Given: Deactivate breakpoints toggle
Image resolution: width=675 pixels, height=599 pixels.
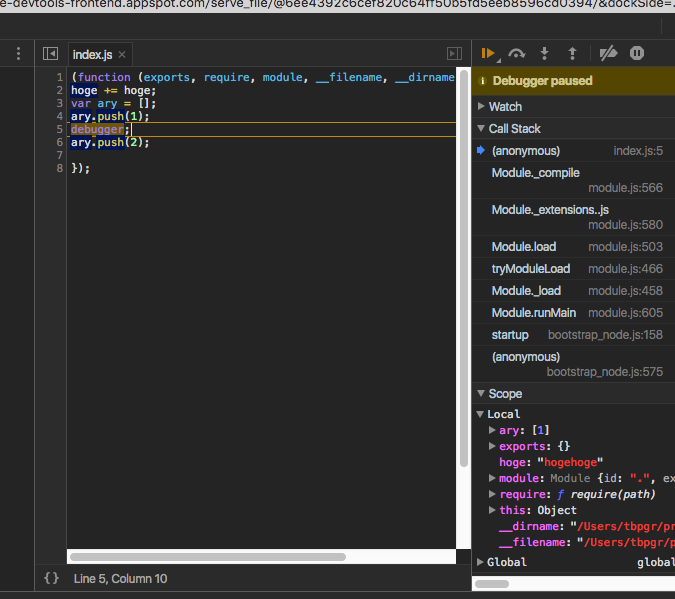Looking at the screenshot, I should tap(608, 53).
